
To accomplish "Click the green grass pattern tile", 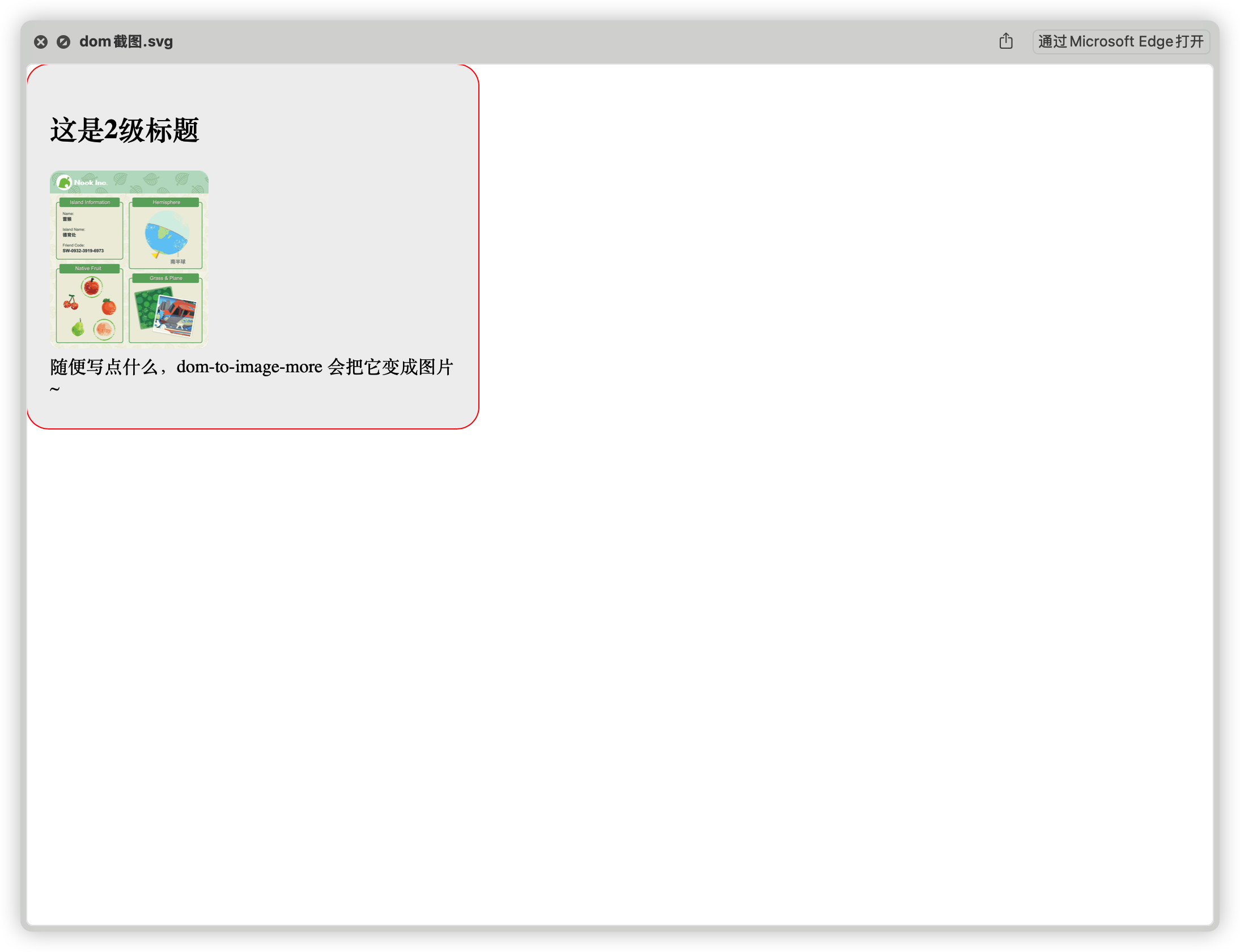I will pos(146,308).
